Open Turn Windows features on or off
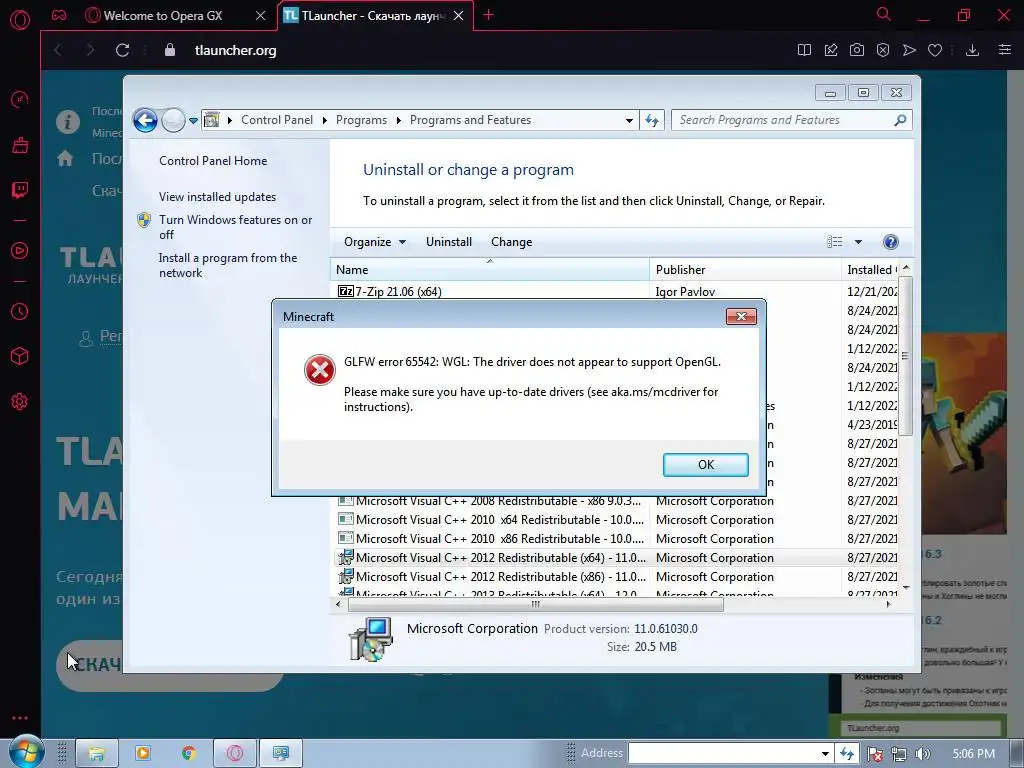The height and width of the screenshot is (768, 1024). tap(235, 227)
